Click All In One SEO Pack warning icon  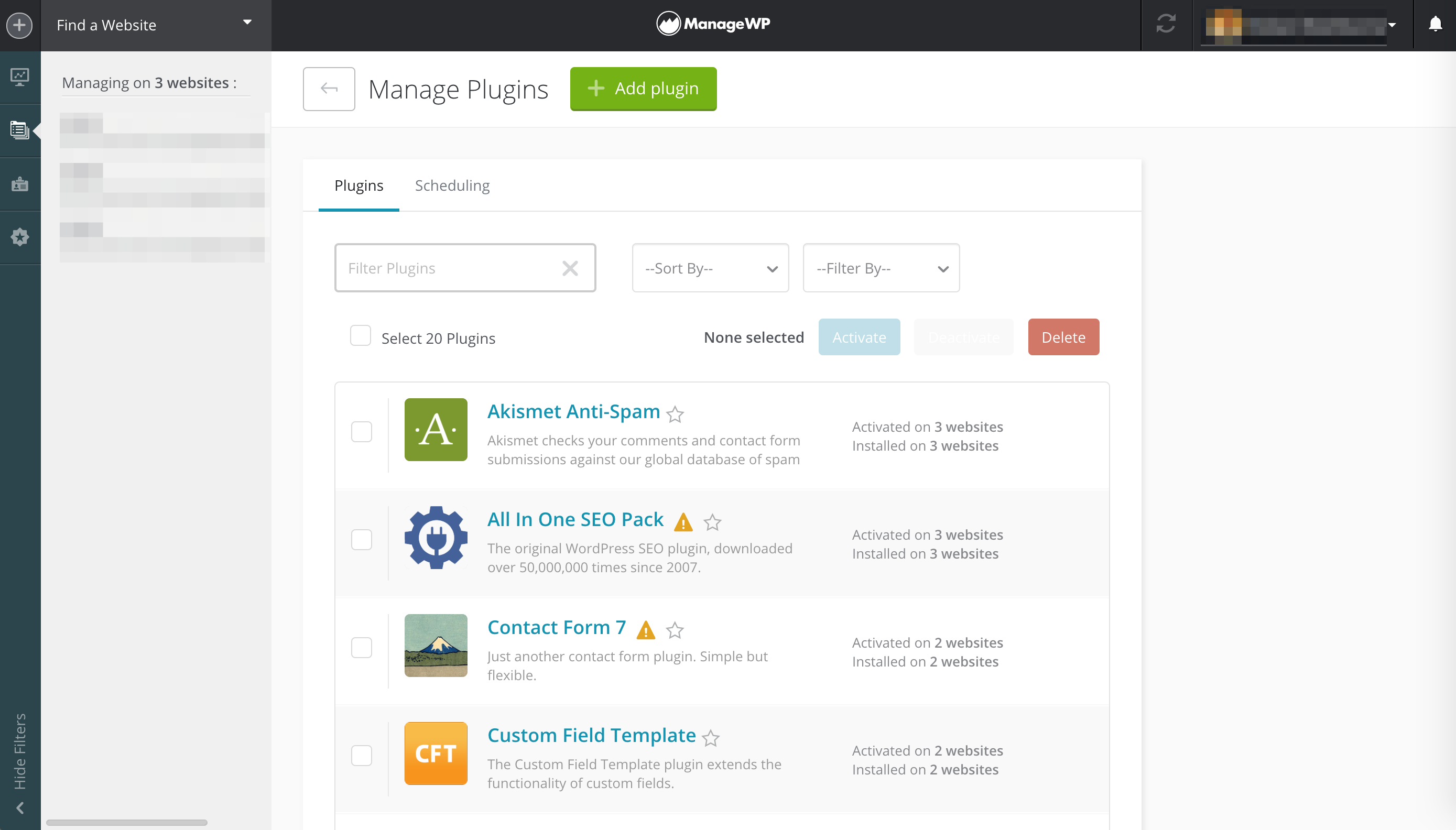(x=683, y=522)
